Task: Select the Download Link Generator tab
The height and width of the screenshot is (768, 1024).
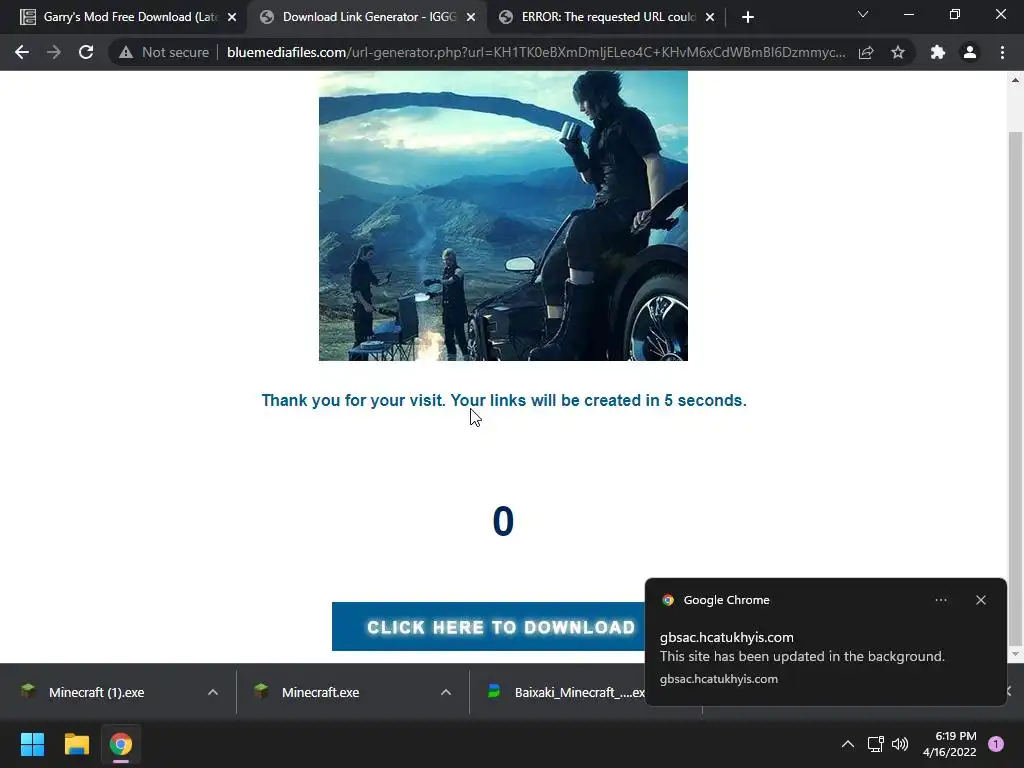Action: [x=366, y=17]
